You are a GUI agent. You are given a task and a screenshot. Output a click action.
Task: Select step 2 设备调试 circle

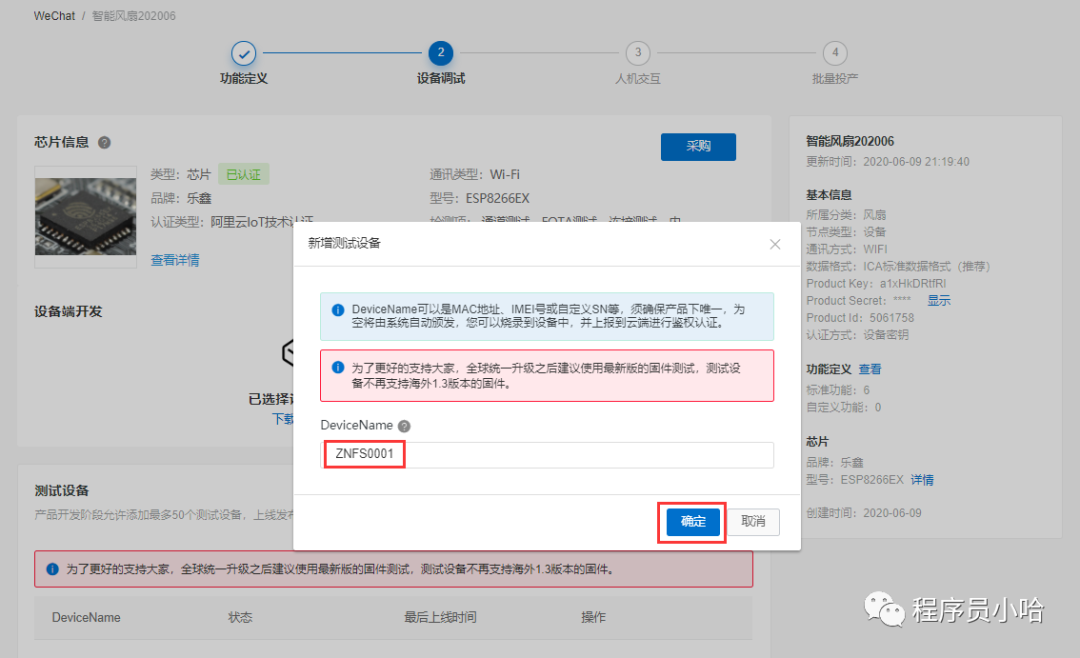[x=440, y=53]
